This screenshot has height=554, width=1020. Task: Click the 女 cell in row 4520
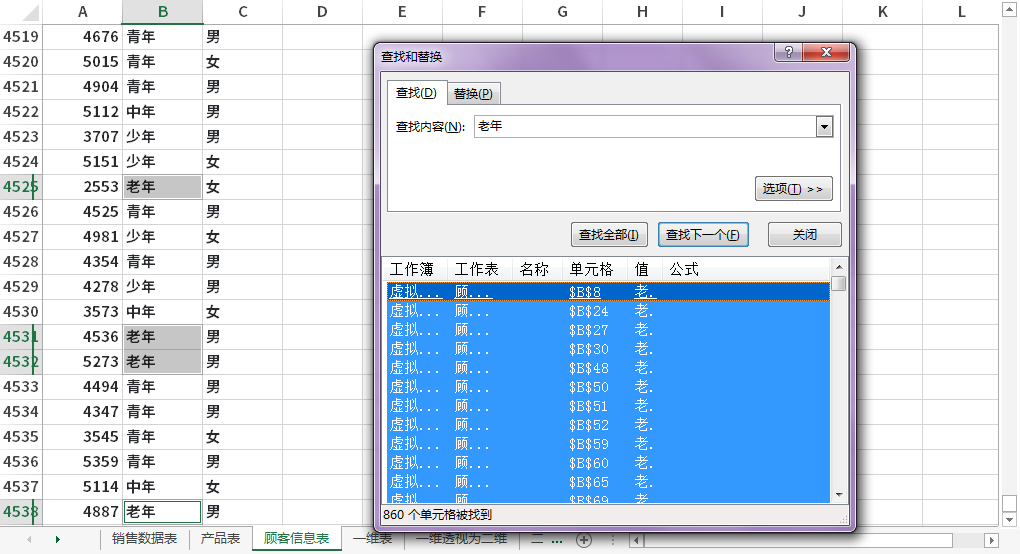pos(243,62)
